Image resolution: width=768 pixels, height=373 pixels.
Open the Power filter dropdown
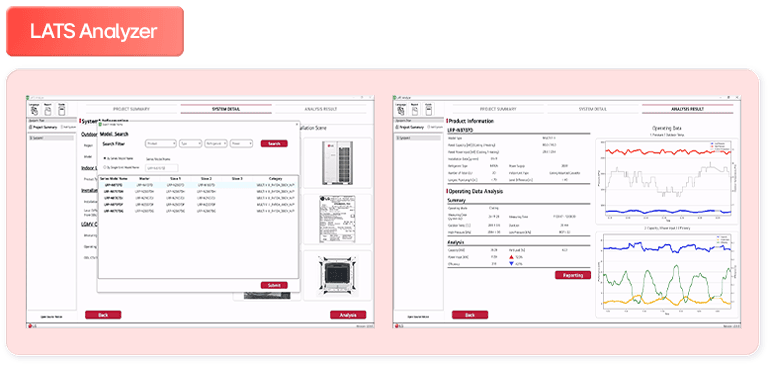pyautogui.click(x=241, y=143)
